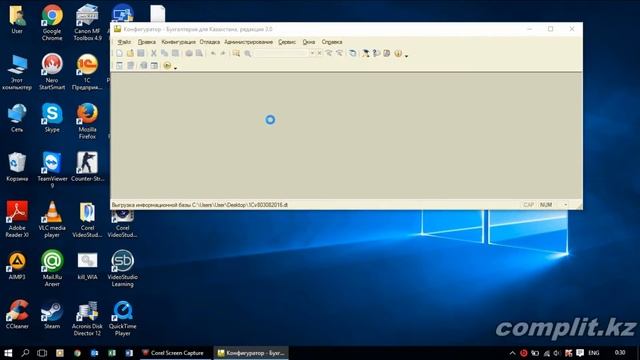The width and height of the screenshot is (640, 360).
Task: Click the search text field in toolbar
Action: tap(282, 53)
